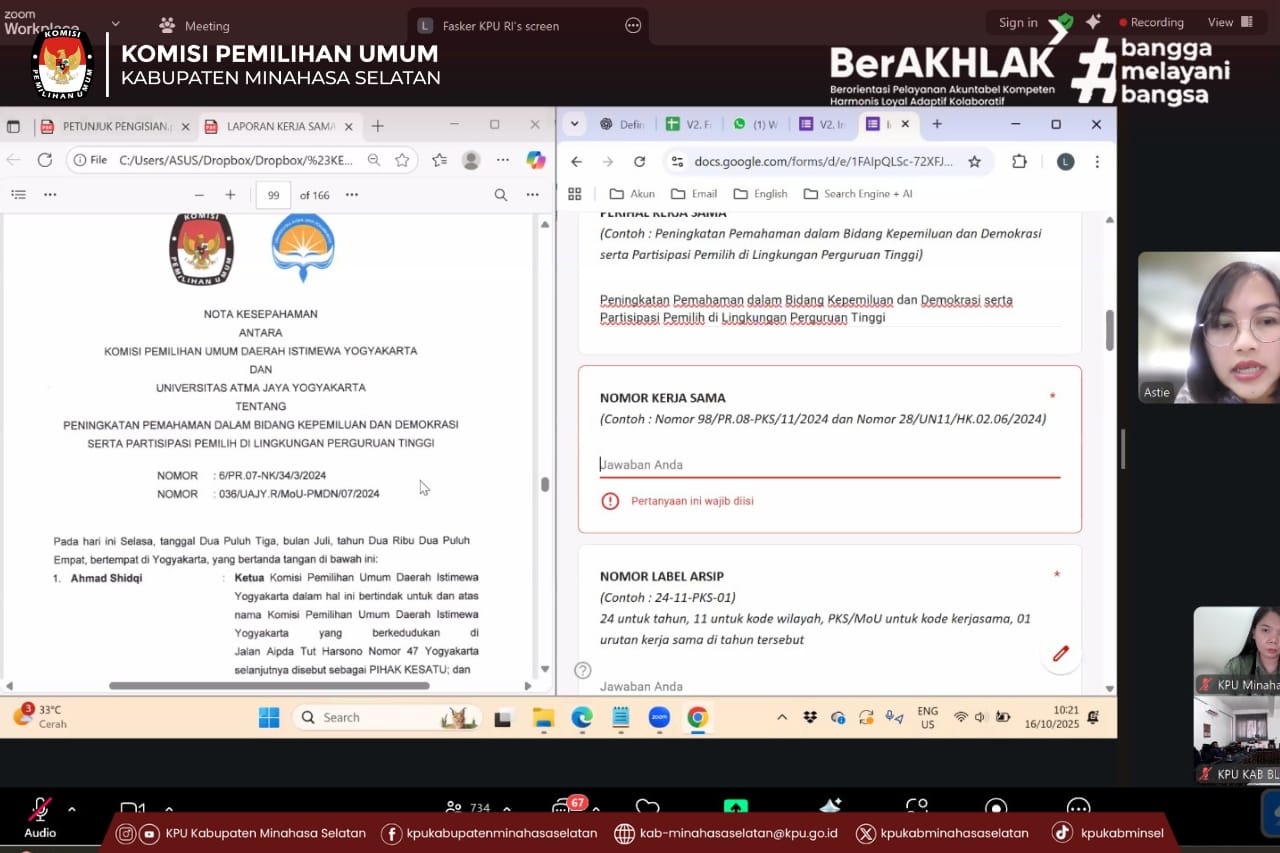Click the PDF zoom in plus button
The image size is (1280, 853).
(x=230, y=195)
